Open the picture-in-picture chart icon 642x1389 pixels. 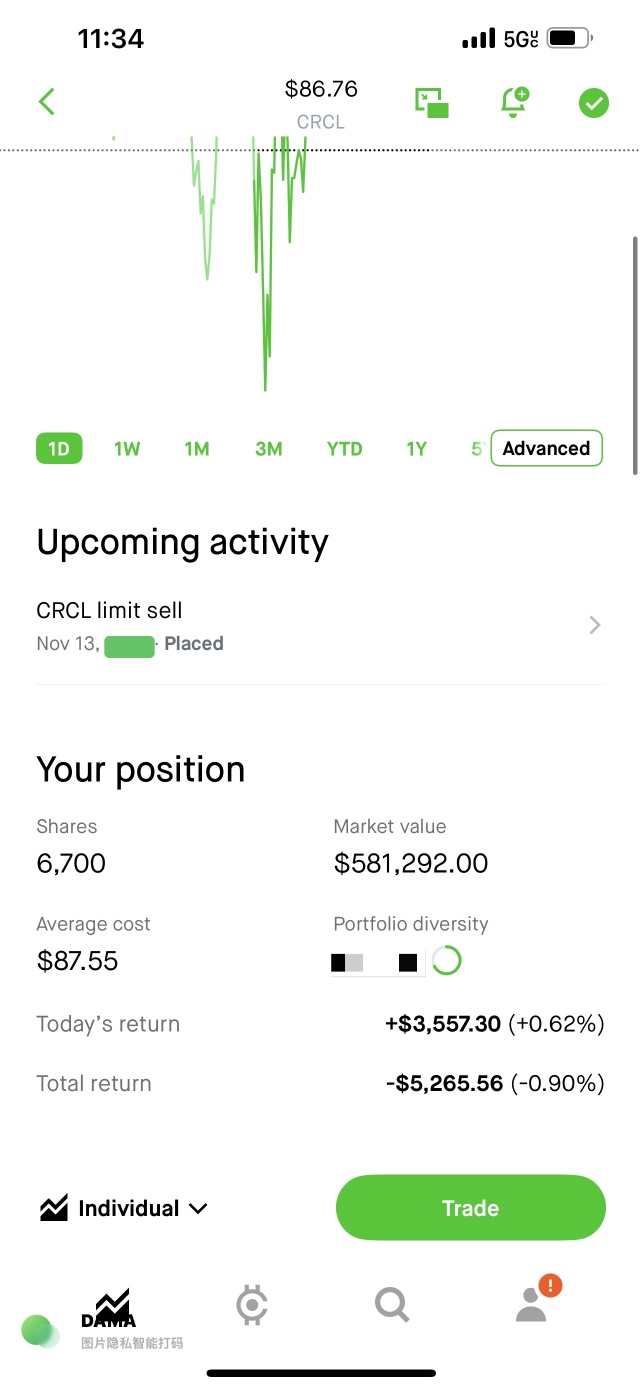click(x=432, y=102)
